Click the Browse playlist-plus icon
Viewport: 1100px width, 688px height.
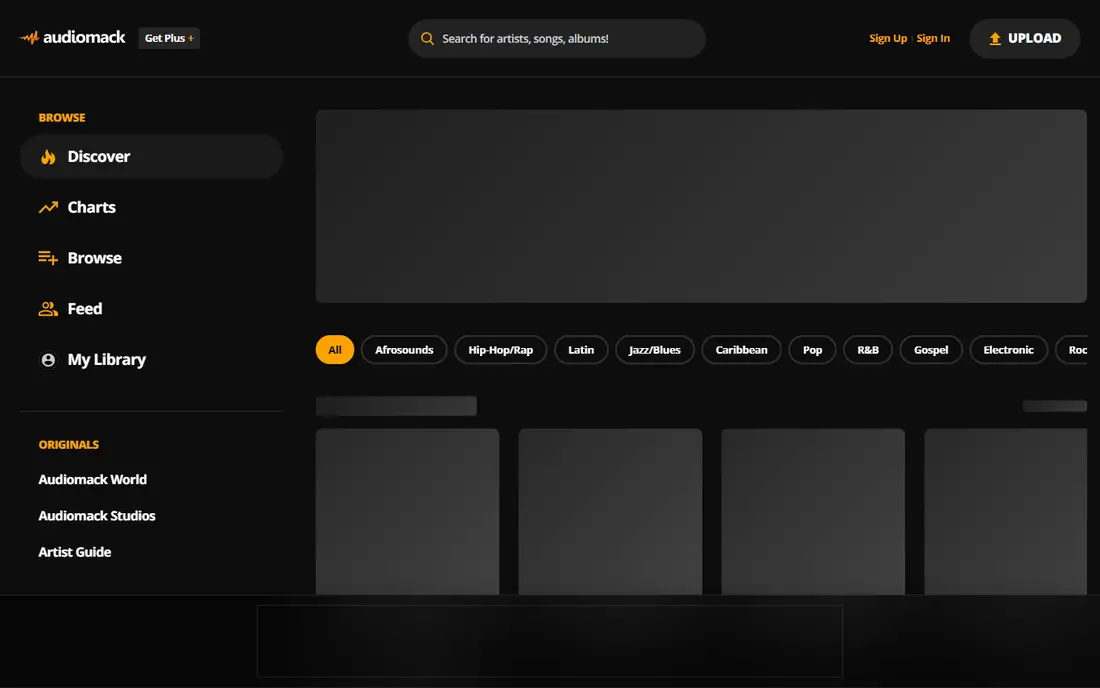(48, 258)
